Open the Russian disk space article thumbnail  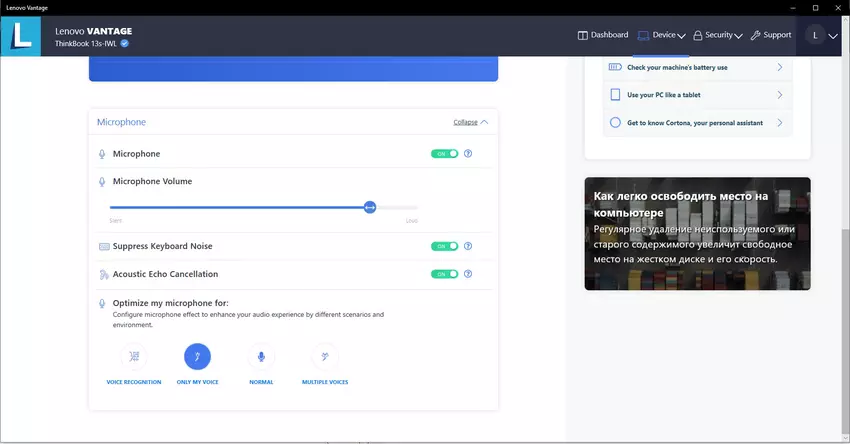pyautogui.click(x=697, y=234)
